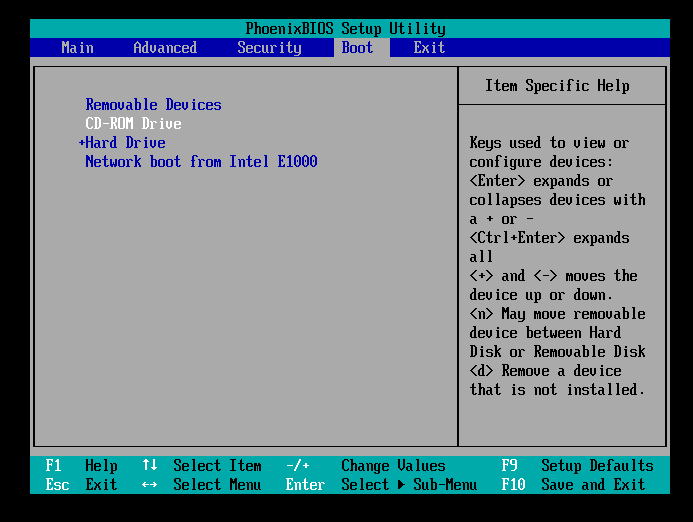Click the left-right arrow for Select Menu
The width and height of the screenshot is (693, 522).
[x=149, y=485]
